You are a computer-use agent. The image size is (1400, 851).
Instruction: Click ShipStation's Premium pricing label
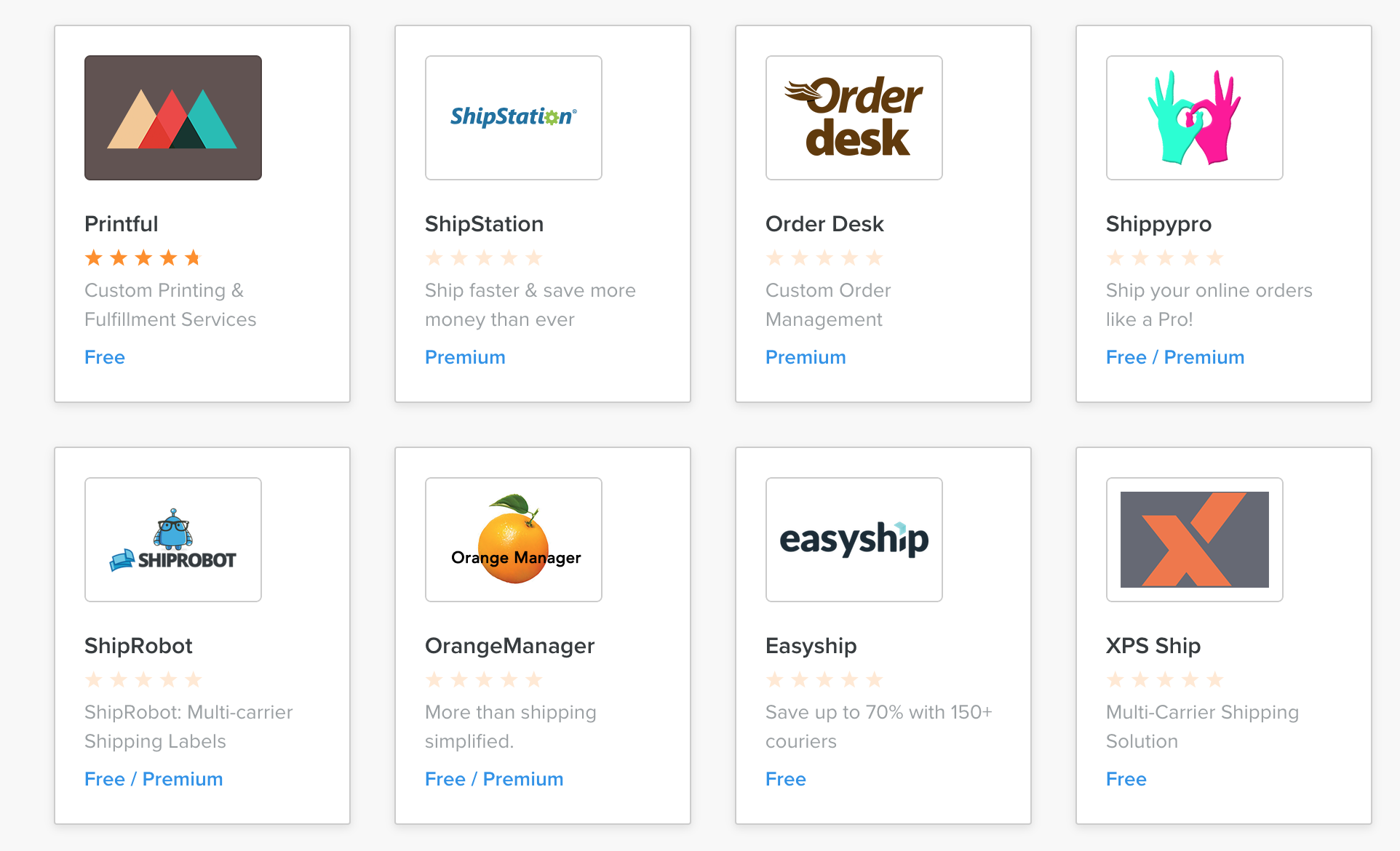click(x=465, y=357)
